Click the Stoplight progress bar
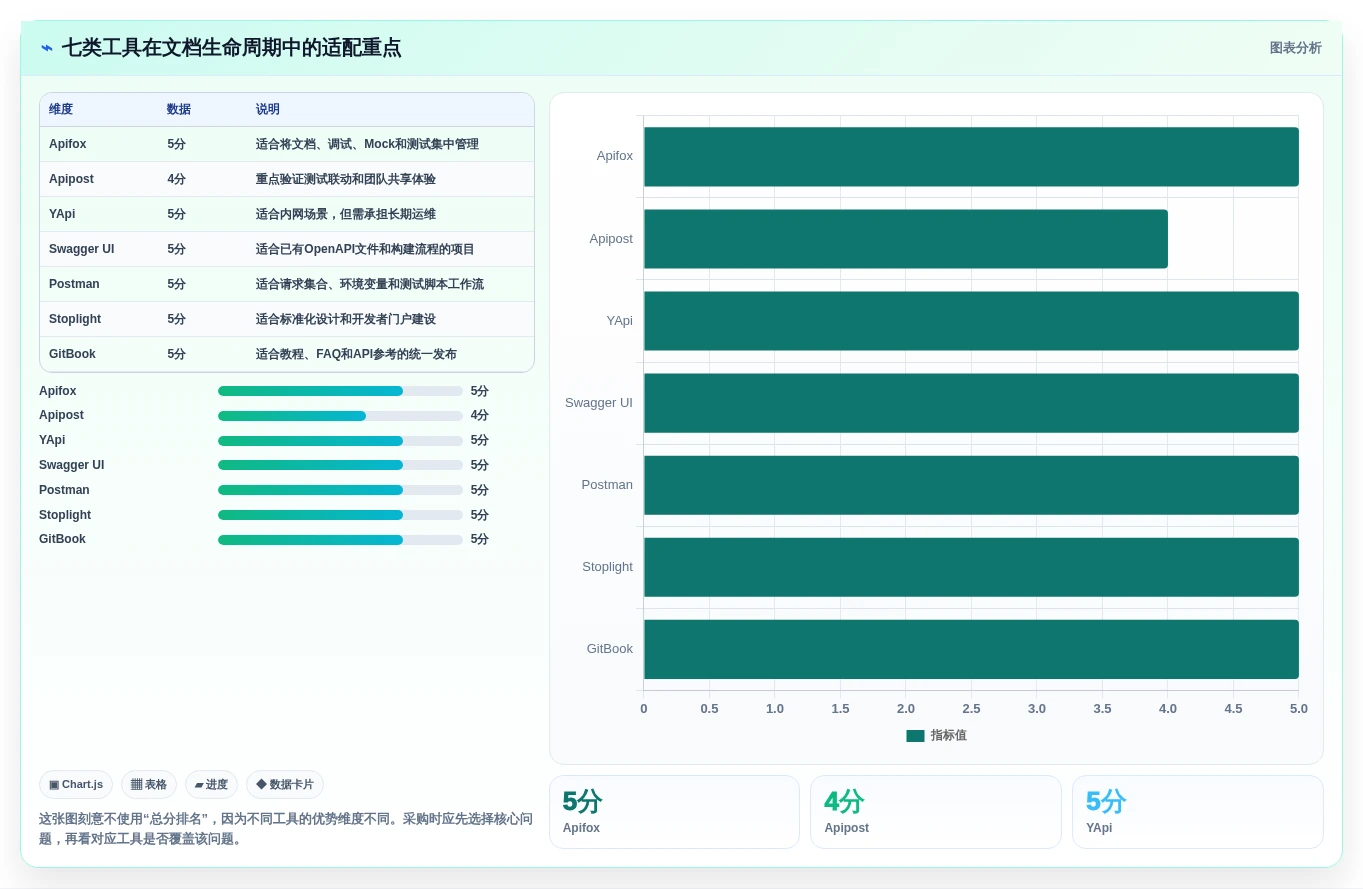Screen dimensions: 1363x889 point(340,515)
